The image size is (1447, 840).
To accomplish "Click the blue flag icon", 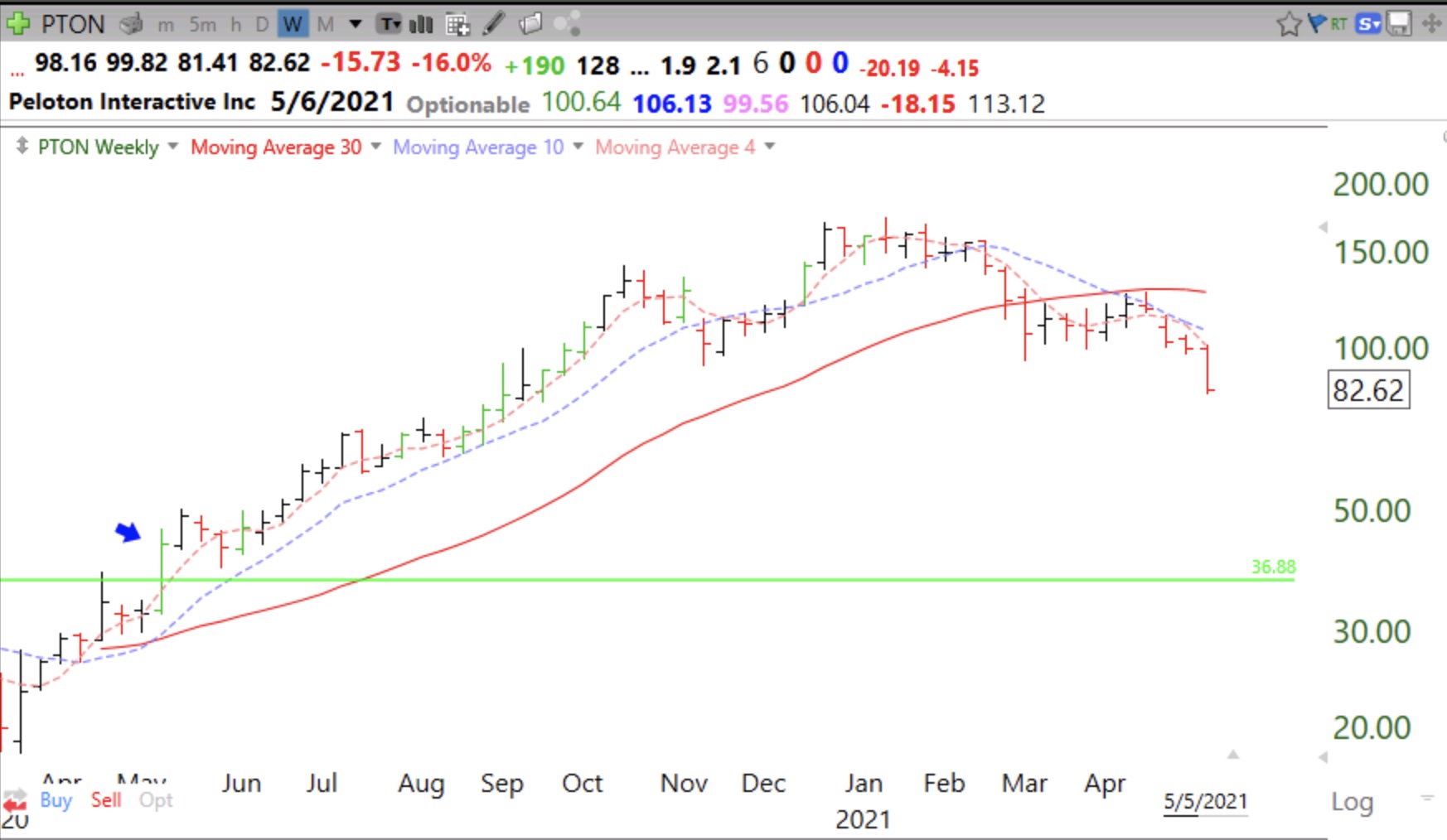I will (x=1316, y=23).
